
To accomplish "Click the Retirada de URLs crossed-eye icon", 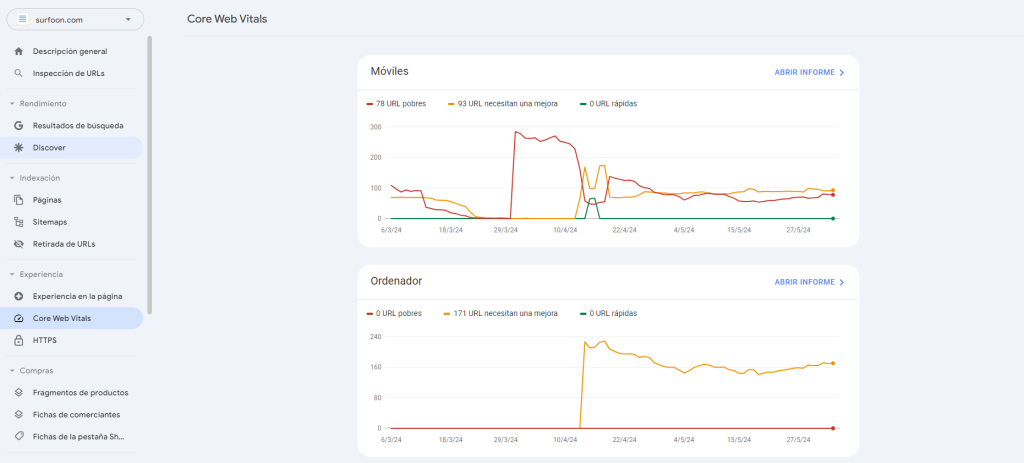I will tap(18, 244).
